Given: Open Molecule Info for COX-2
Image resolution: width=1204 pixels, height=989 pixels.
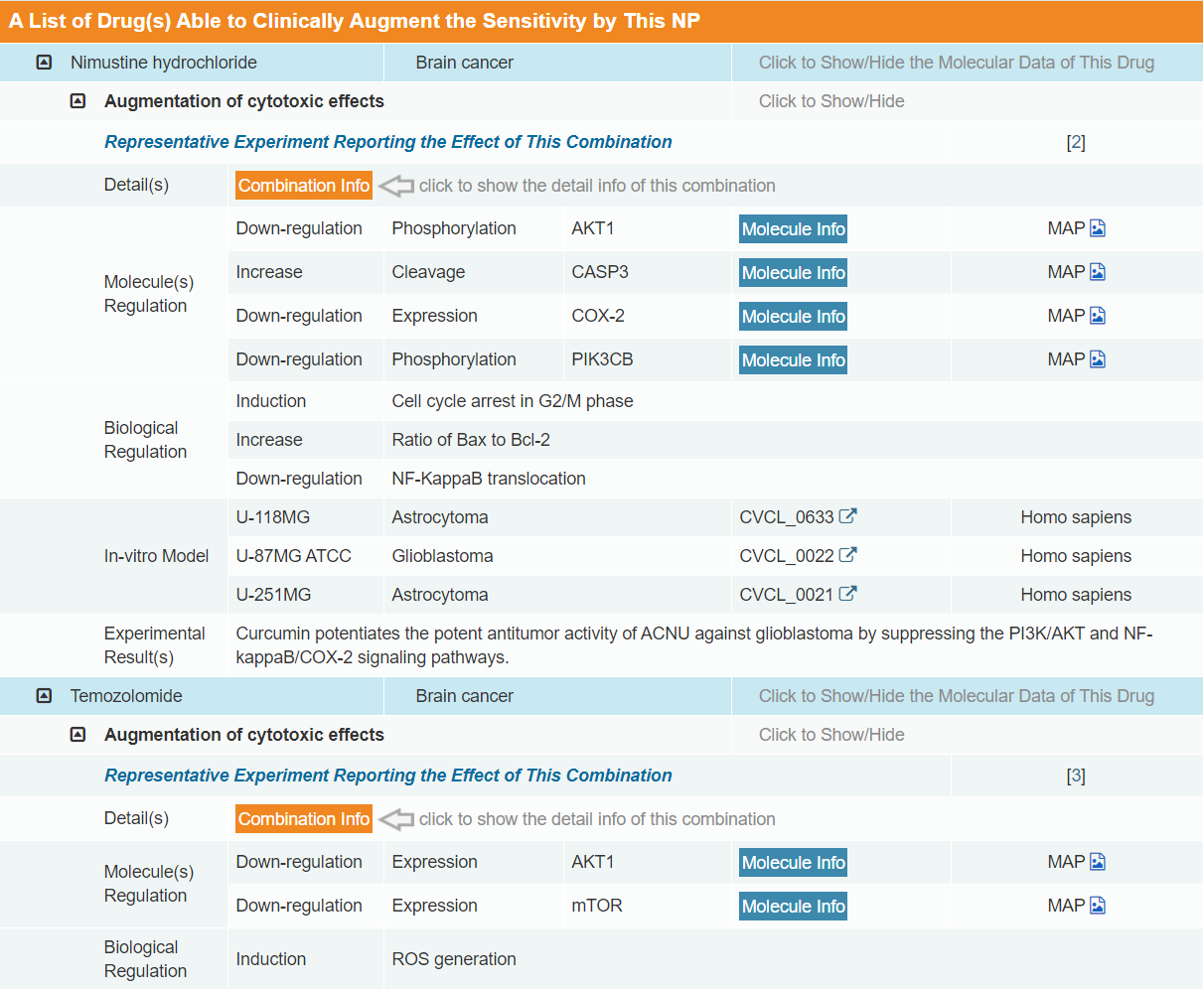Looking at the screenshot, I should click(793, 317).
